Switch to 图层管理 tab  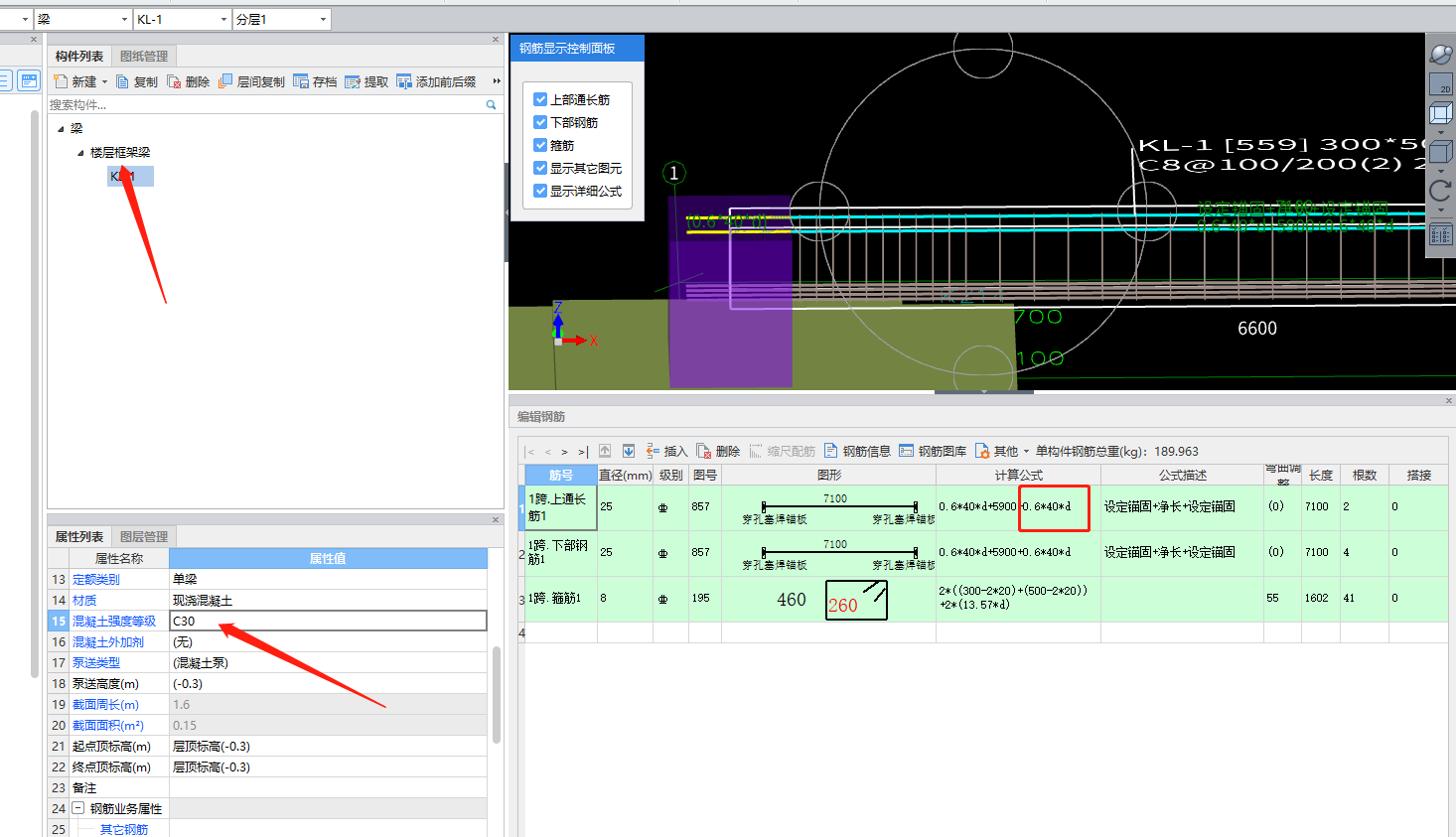(x=144, y=536)
